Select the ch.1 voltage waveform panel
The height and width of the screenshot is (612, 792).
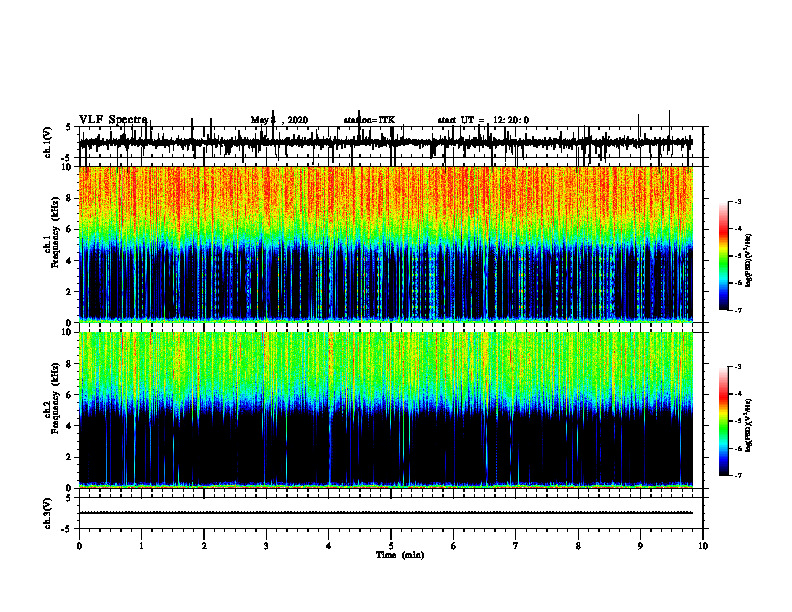pyautogui.click(x=390, y=142)
